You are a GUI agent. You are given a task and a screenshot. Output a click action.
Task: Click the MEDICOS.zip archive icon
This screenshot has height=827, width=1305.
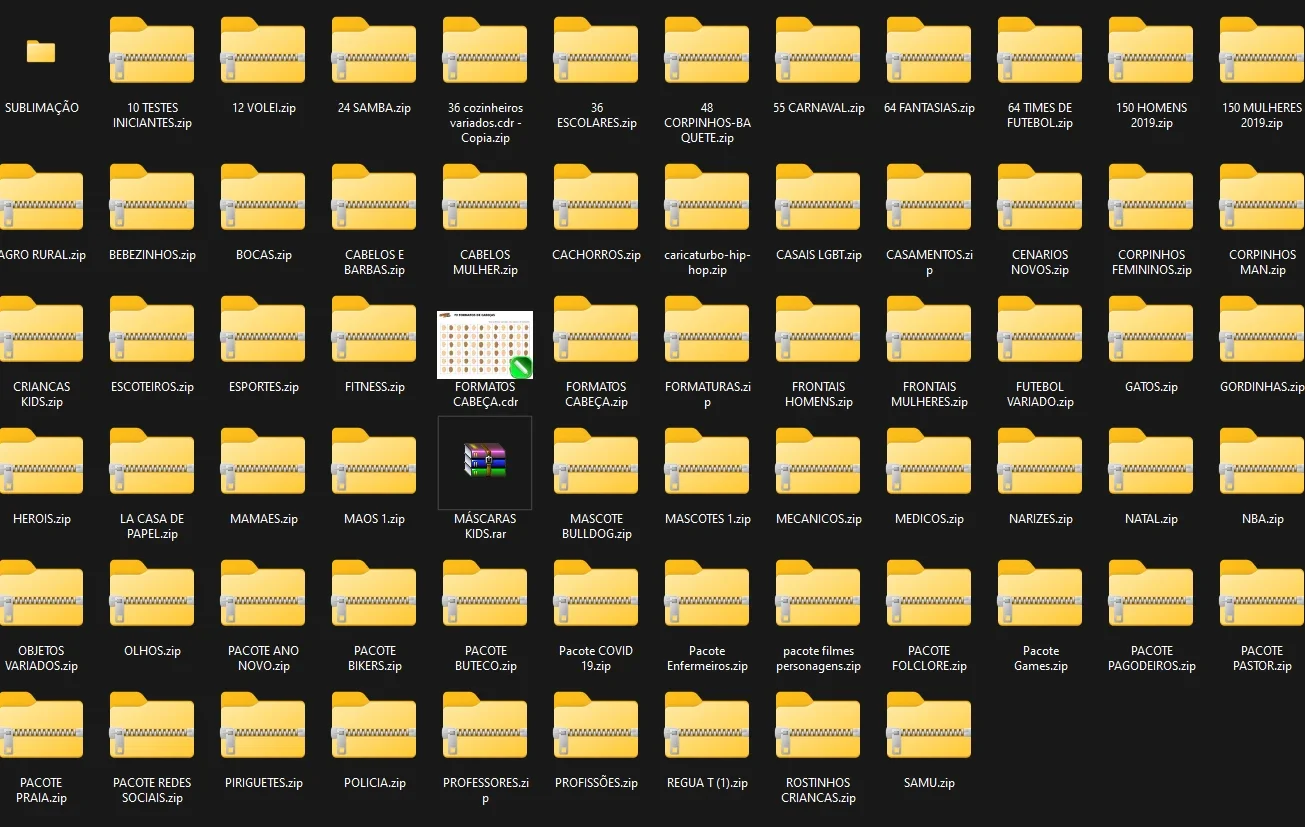[x=929, y=461]
